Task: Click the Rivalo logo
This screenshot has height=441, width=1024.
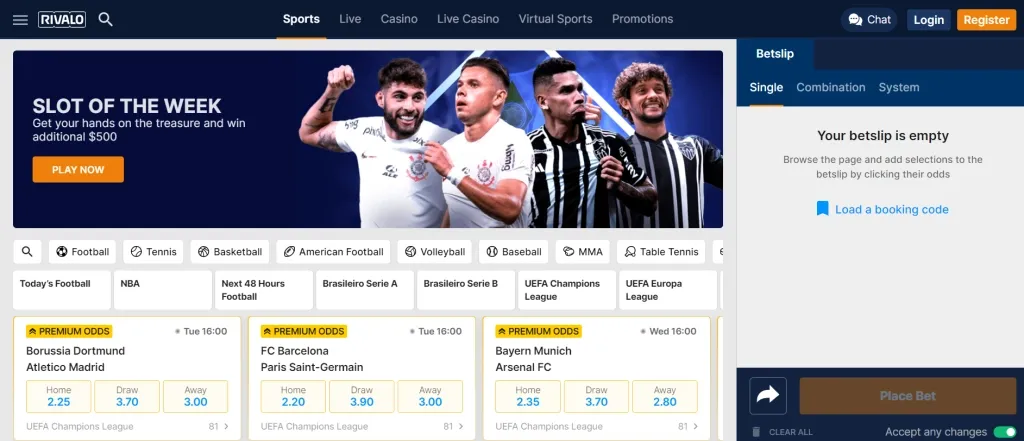Action: (x=62, y=20)
